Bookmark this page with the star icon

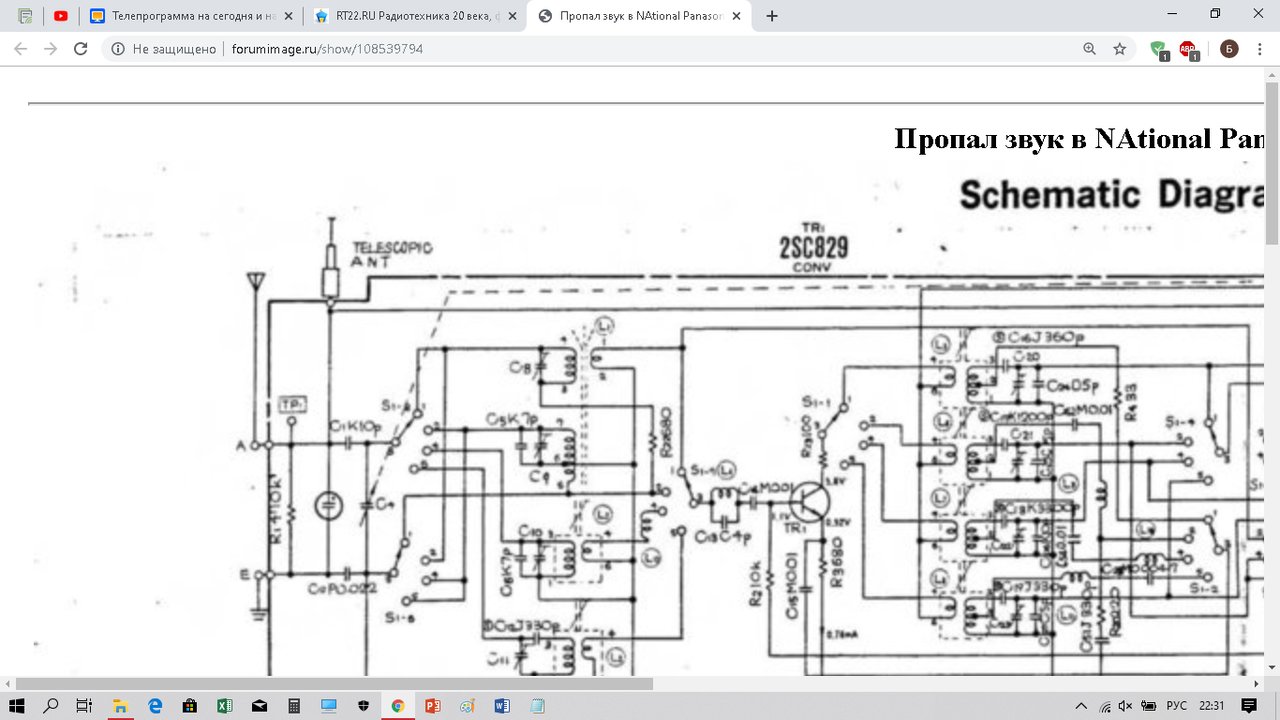pyautogui.click(x=1119, y=48)
